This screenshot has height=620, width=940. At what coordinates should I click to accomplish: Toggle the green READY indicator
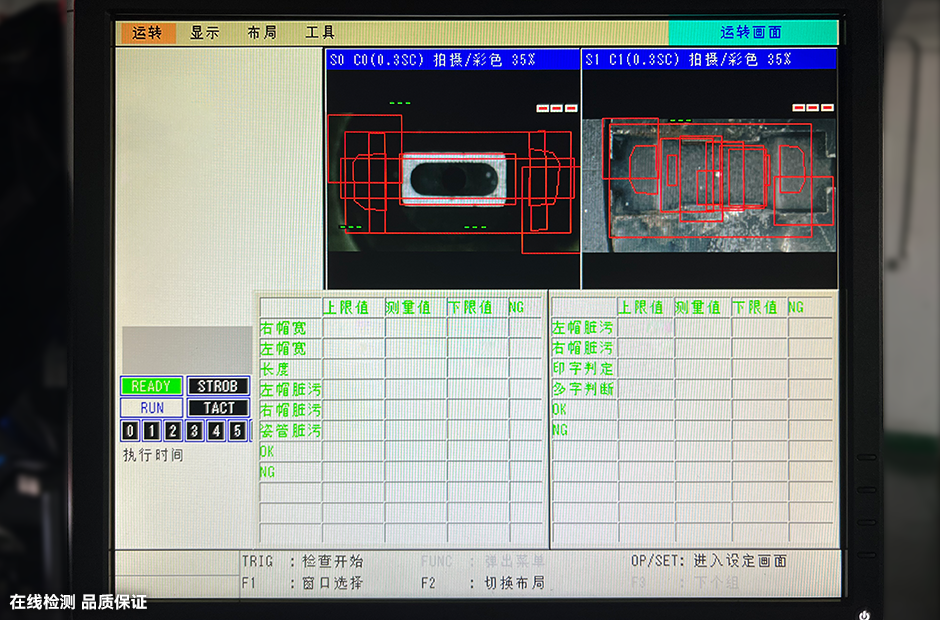pos(151,387)
